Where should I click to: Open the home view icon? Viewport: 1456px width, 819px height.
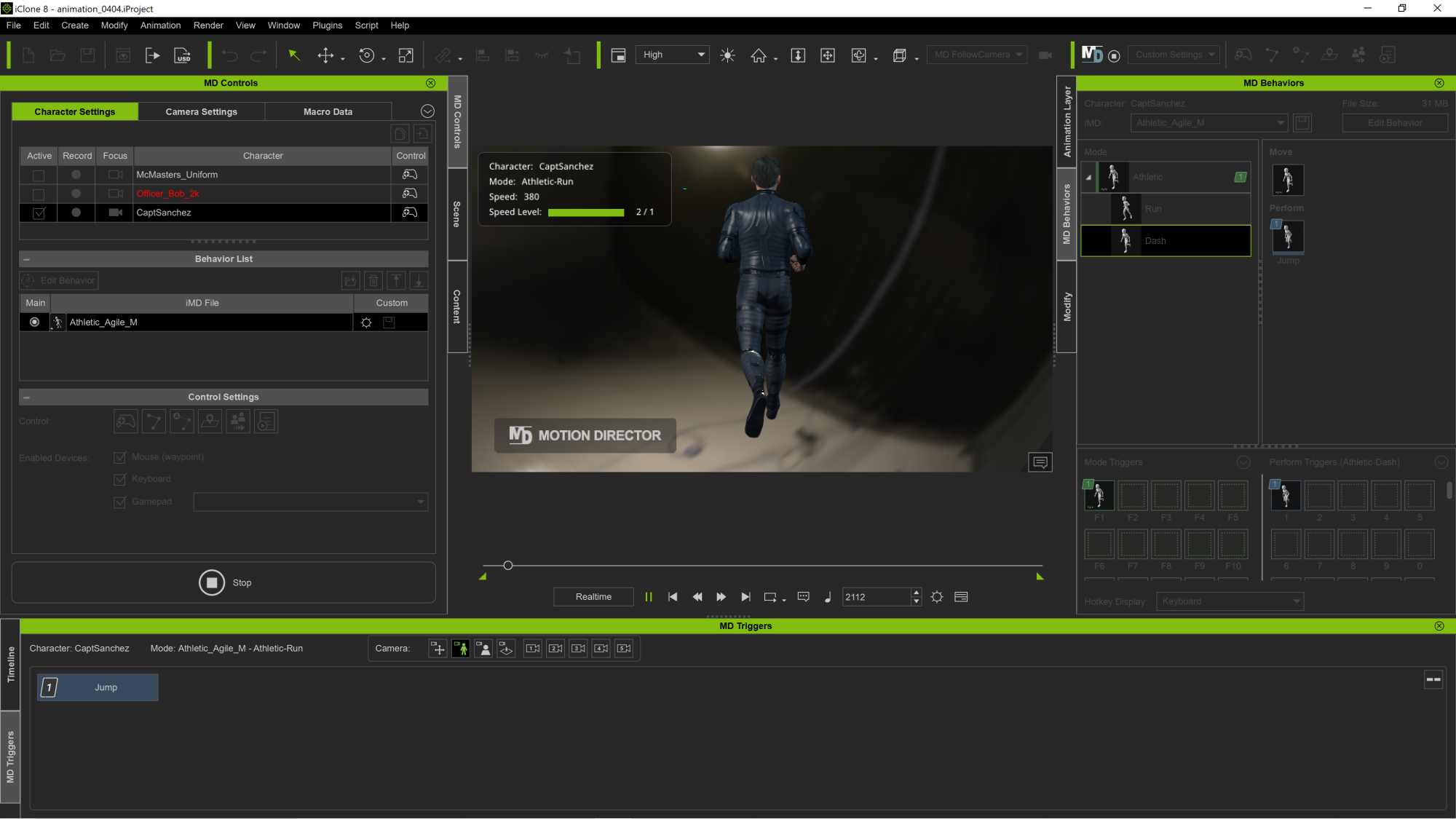coord(759,55)
